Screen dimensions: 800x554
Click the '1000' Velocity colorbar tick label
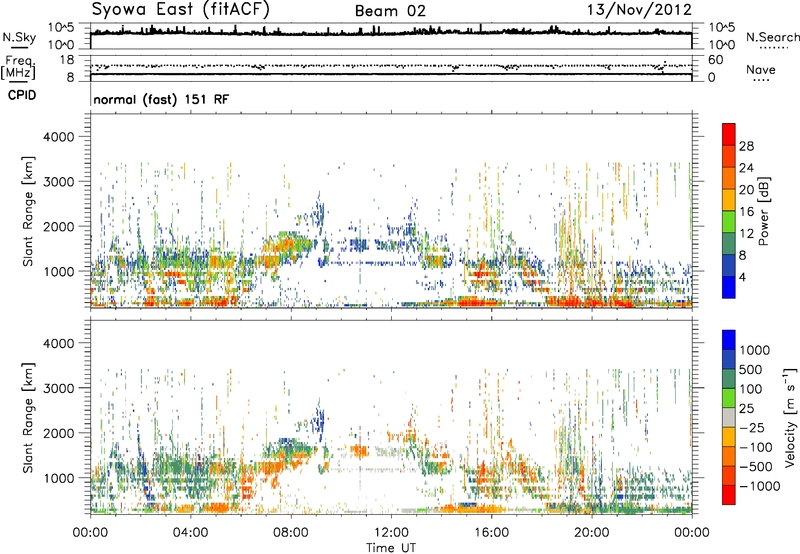[755, 350]
